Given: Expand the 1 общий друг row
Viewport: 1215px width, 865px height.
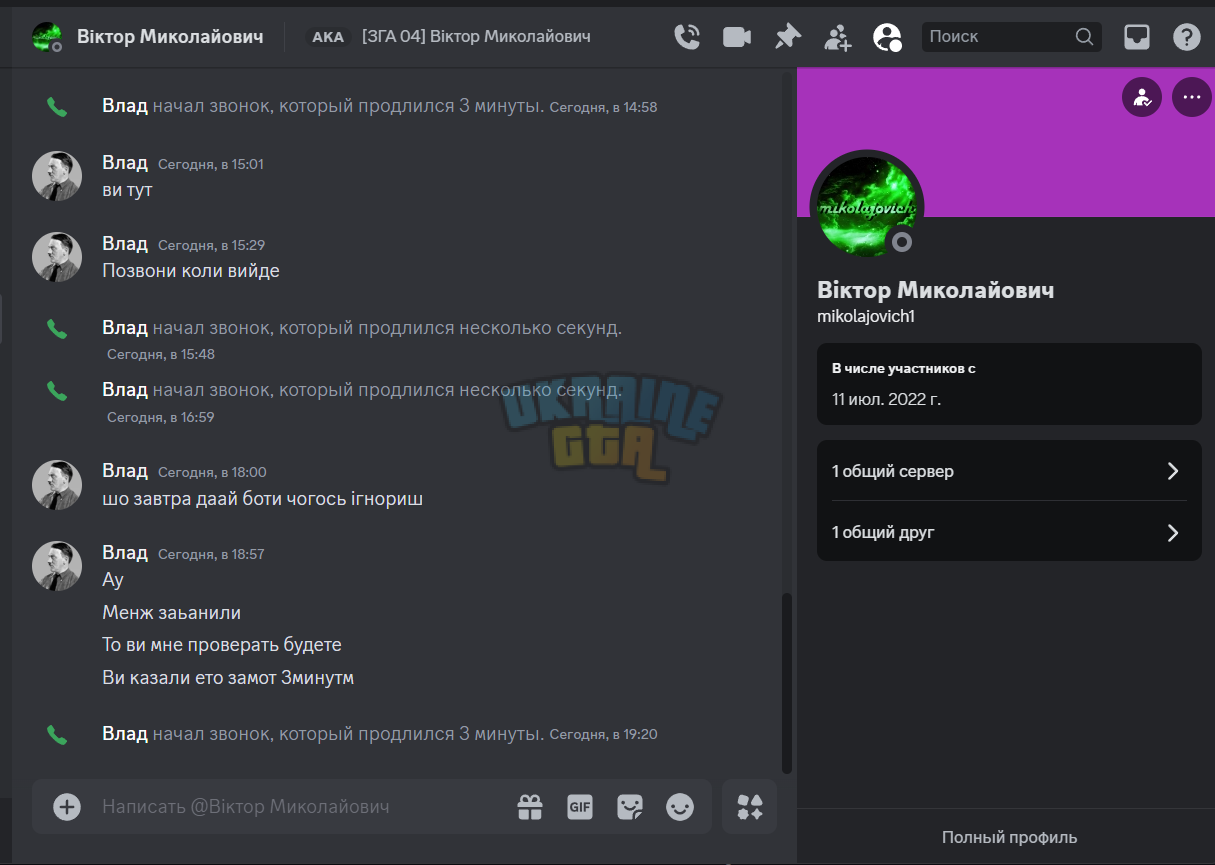Looking at the screenshot, I should [x=1009, y=532].
